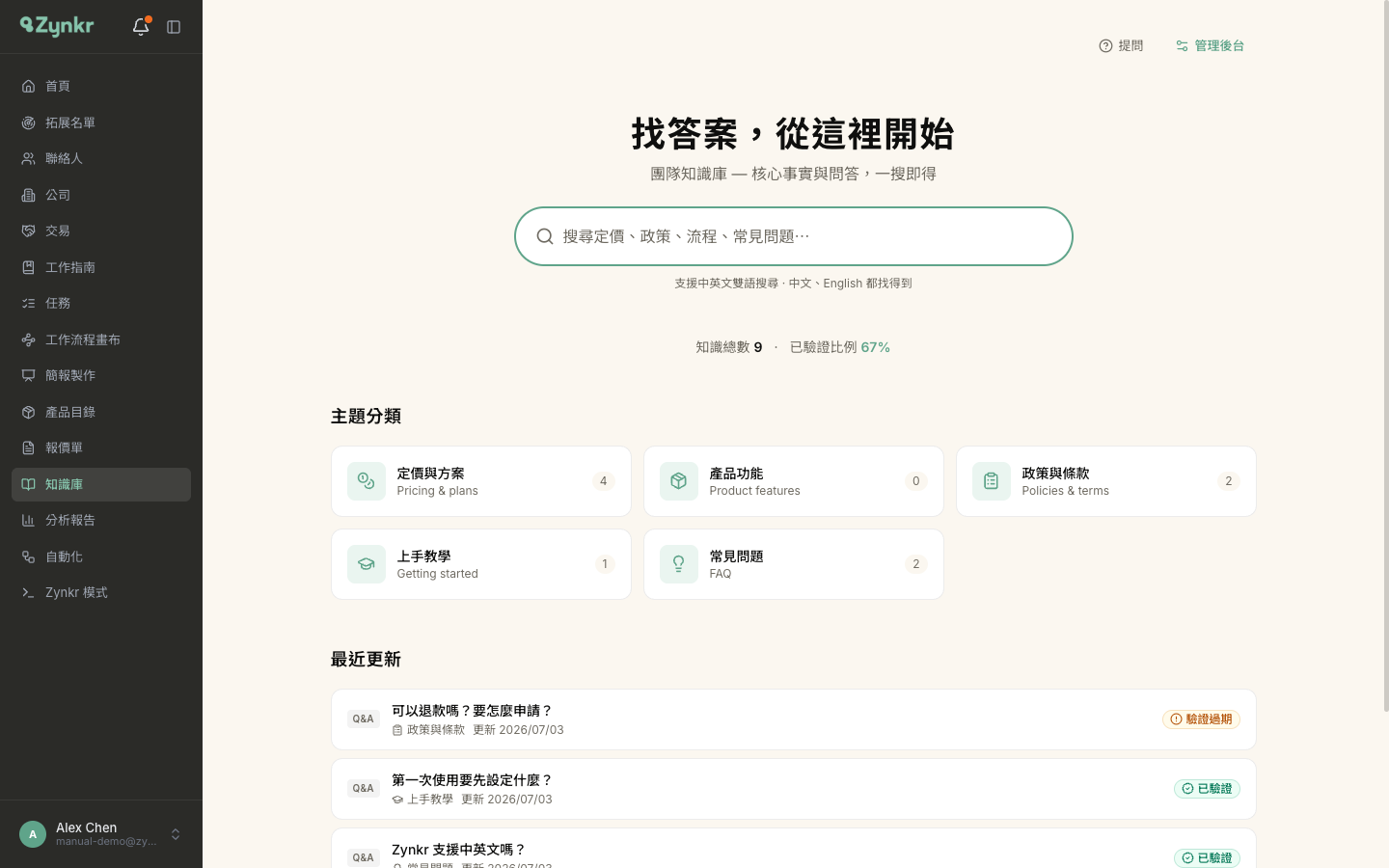Click the 工作流程畫布 workflow icon
Image resolution: width=1389 pixels, height=868 pixels.
29,339
